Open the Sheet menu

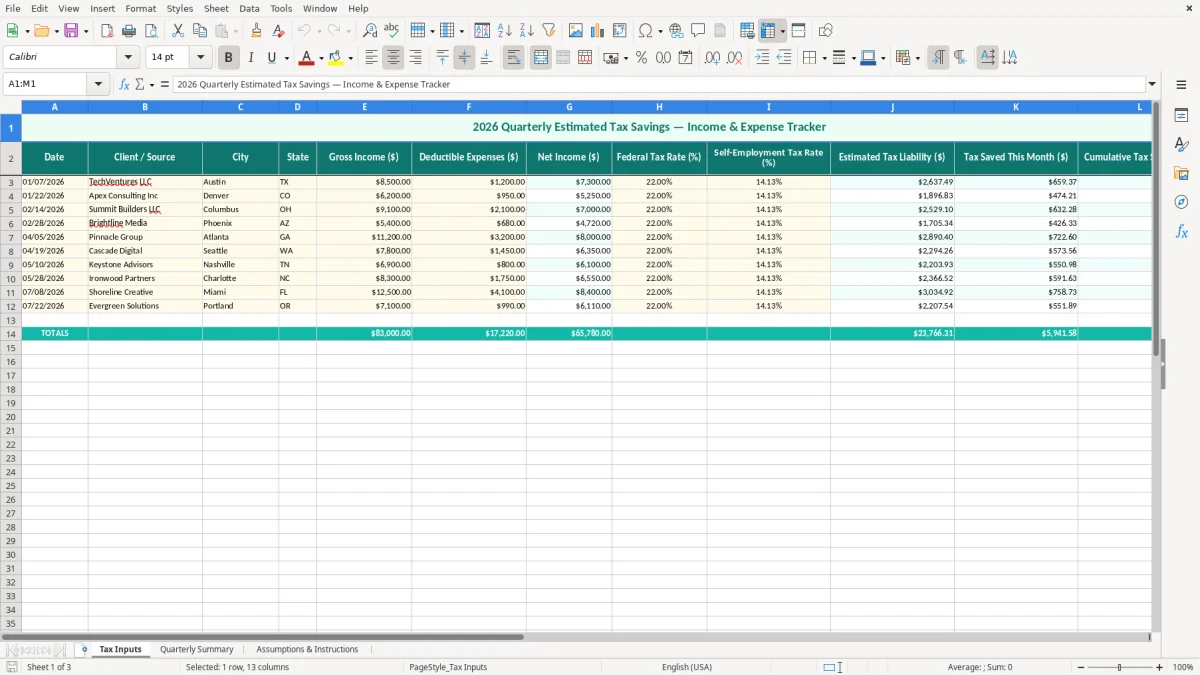click(x=216, y=8)
